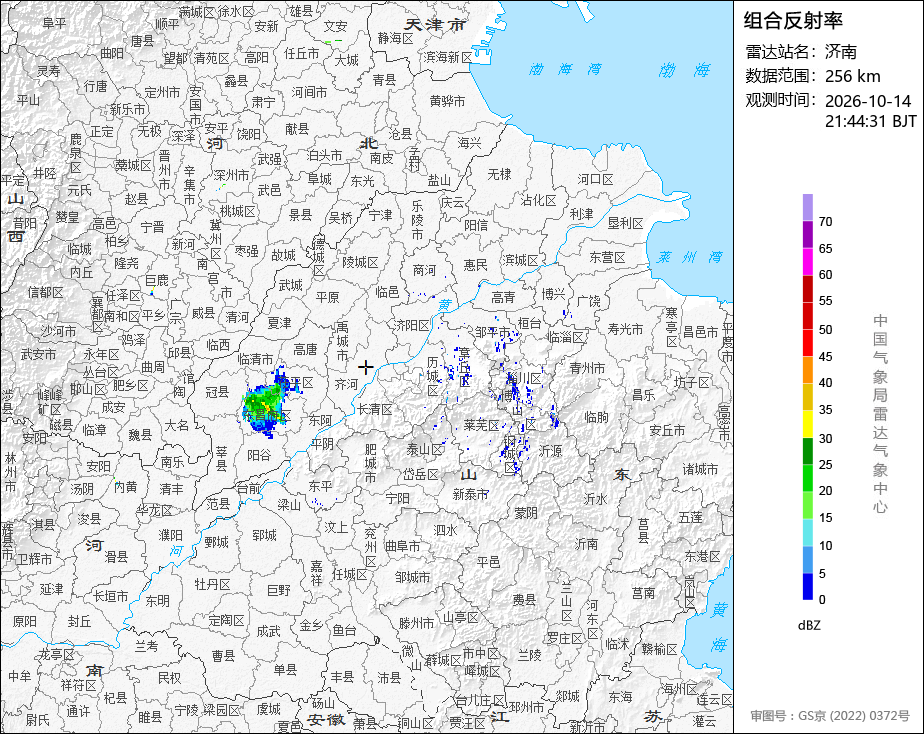The height and width of the screenshot is (734, 924).
Task: Click the 东营区 district label
Action: 607,257
